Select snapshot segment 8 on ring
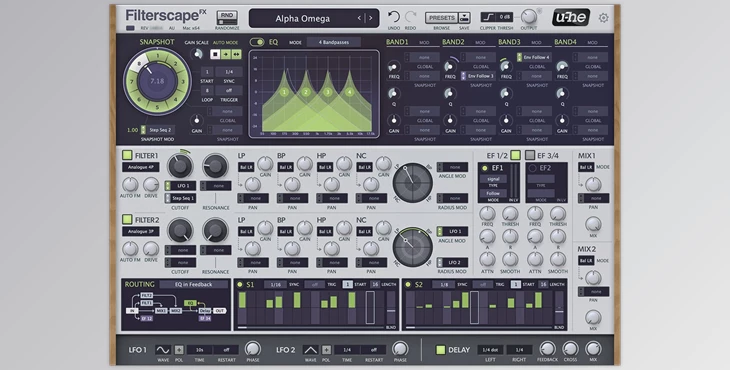Screen dimensions: 730x370 click(139, 64)
